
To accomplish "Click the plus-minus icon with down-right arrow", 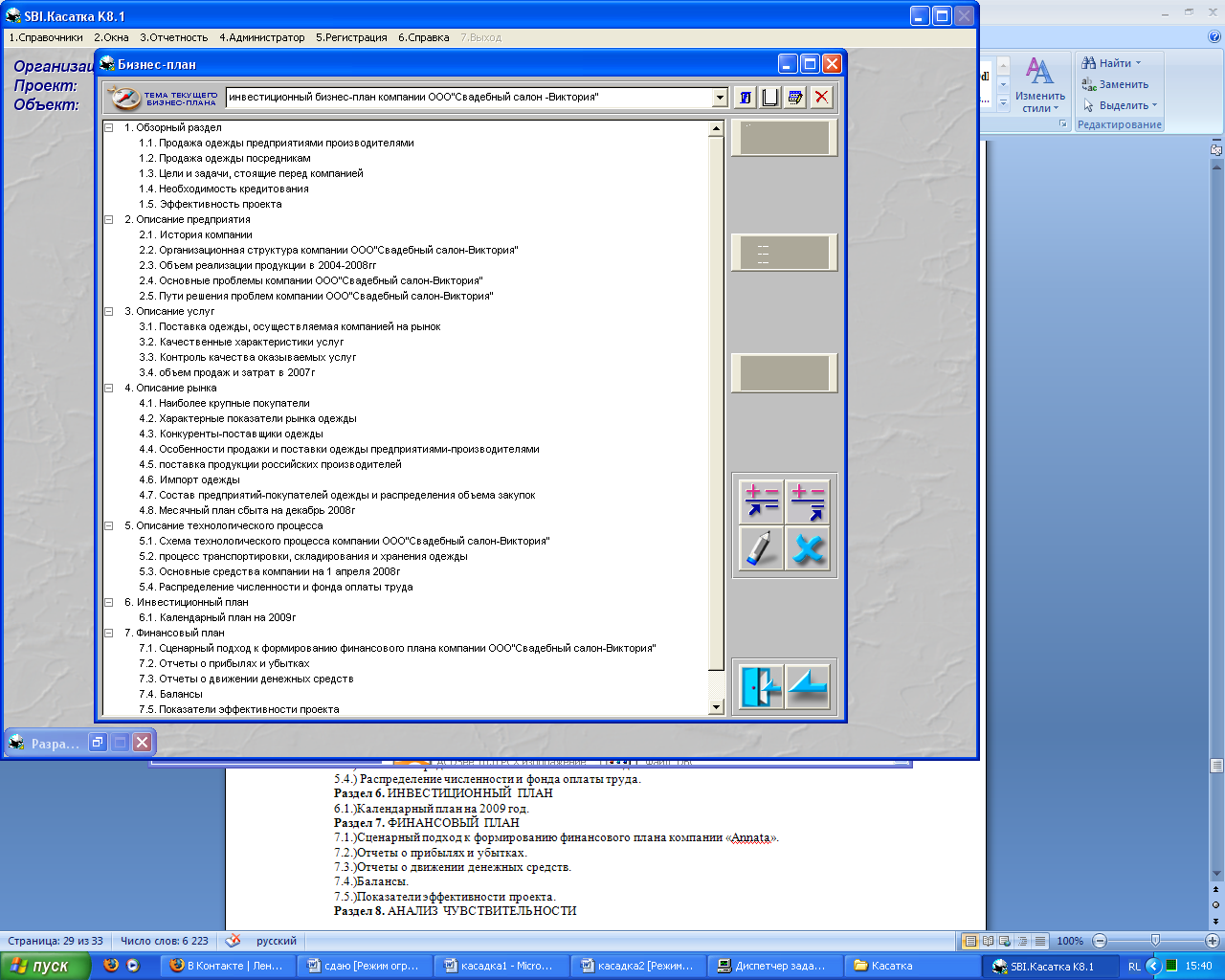I will point(808,501).
